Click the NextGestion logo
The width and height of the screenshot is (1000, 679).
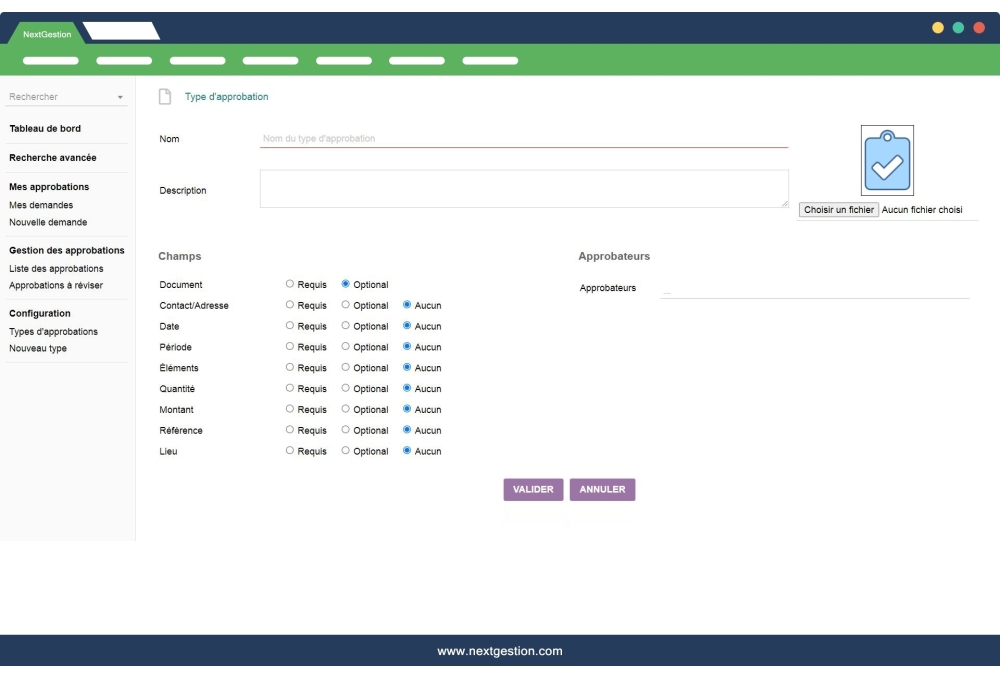45,33
